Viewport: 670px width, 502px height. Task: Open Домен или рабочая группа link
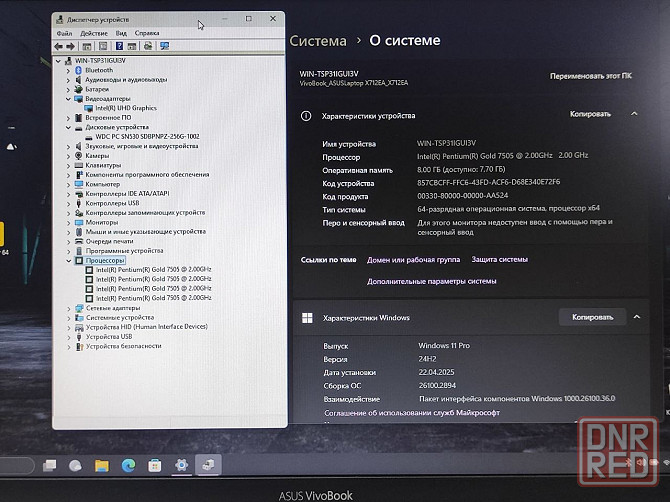coord(414,260)
